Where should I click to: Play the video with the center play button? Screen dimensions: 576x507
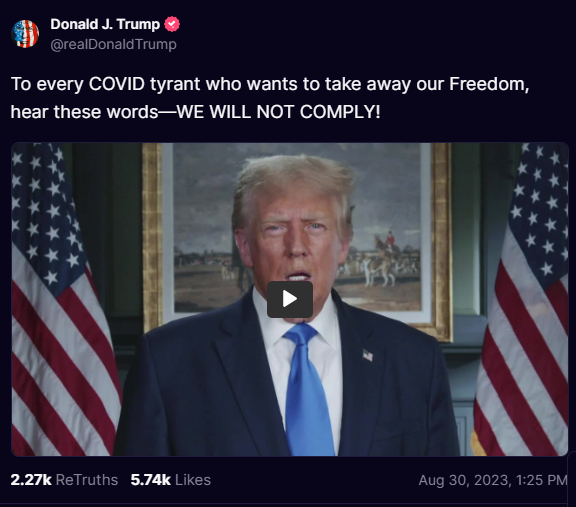(x=290, y=299)
